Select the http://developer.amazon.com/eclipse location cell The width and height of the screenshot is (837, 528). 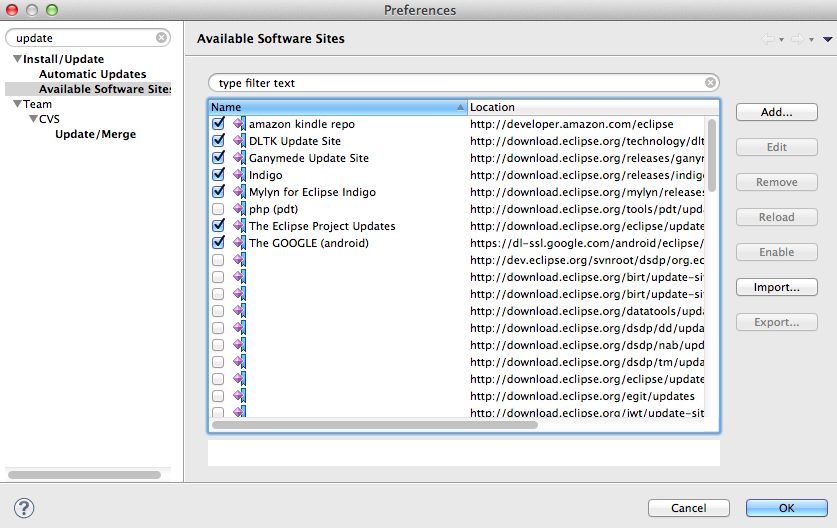pyautogui.click(x=572, y=124)
